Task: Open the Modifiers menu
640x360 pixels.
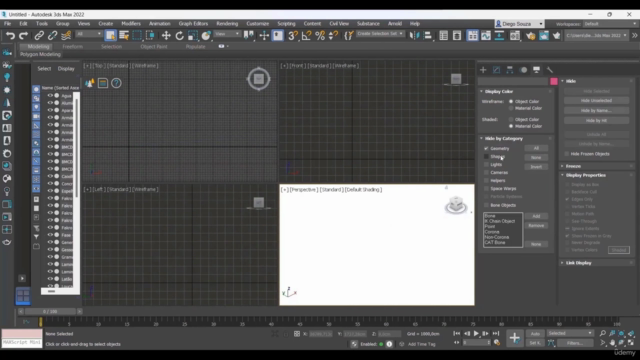Action: 131,24
